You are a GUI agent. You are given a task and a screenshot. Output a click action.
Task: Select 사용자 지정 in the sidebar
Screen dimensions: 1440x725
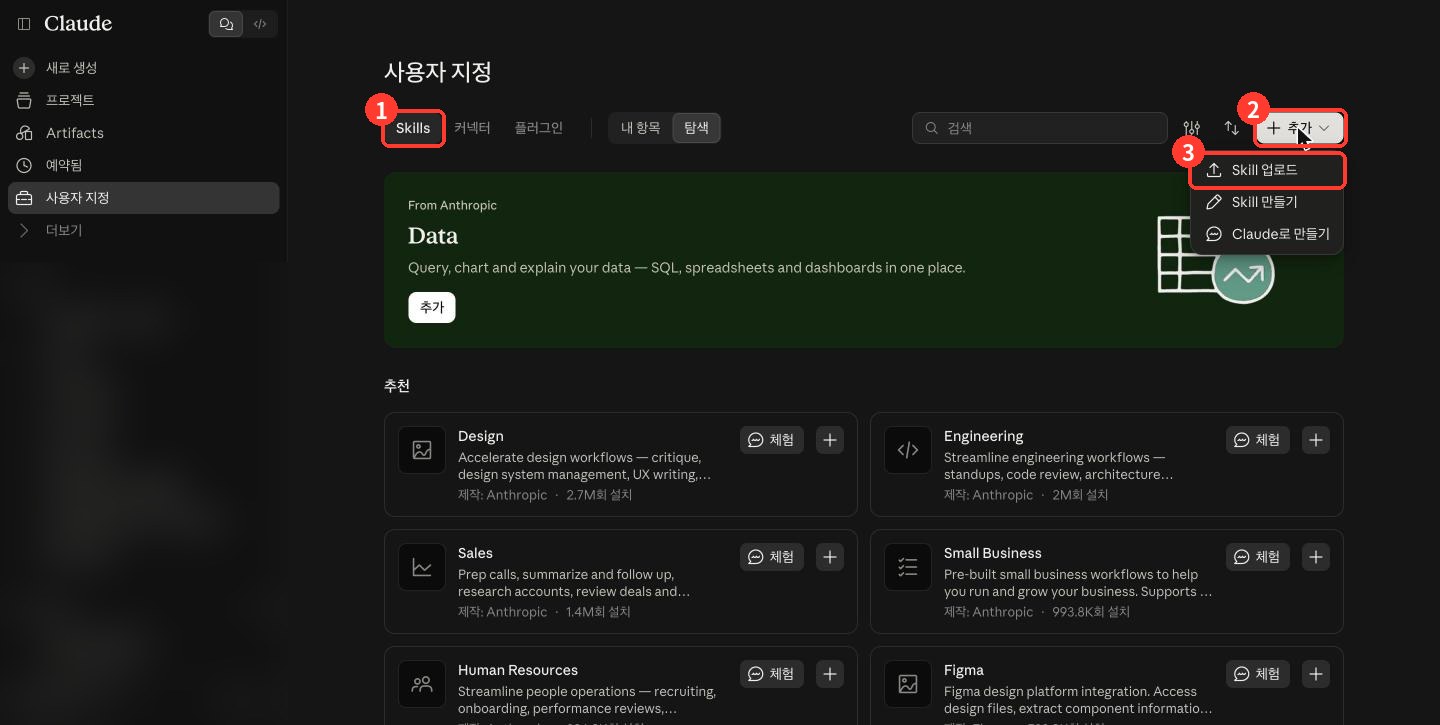144,198
